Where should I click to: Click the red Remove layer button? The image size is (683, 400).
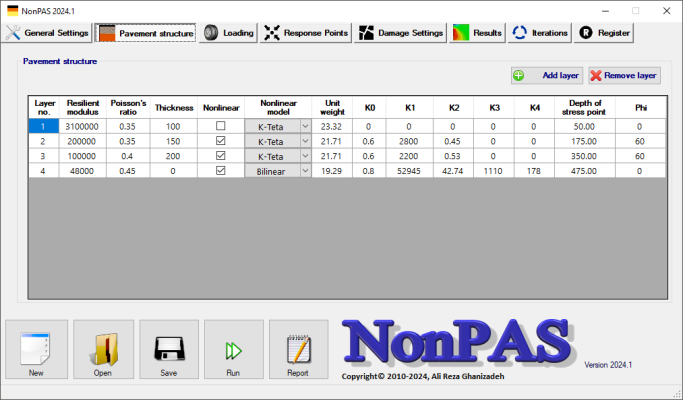pyautogui.click(x=623, y=75)
